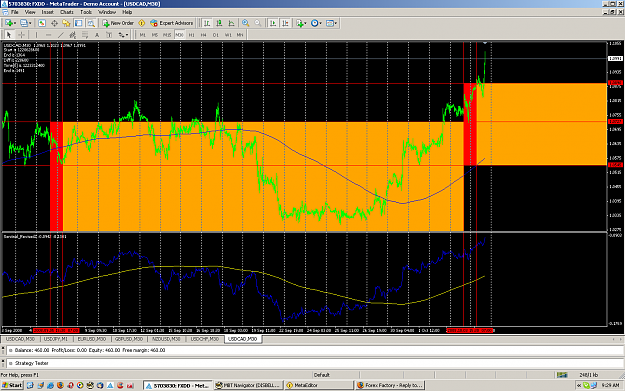
Task: Click the connection status 248/1 kb
Action: [588, 375]
